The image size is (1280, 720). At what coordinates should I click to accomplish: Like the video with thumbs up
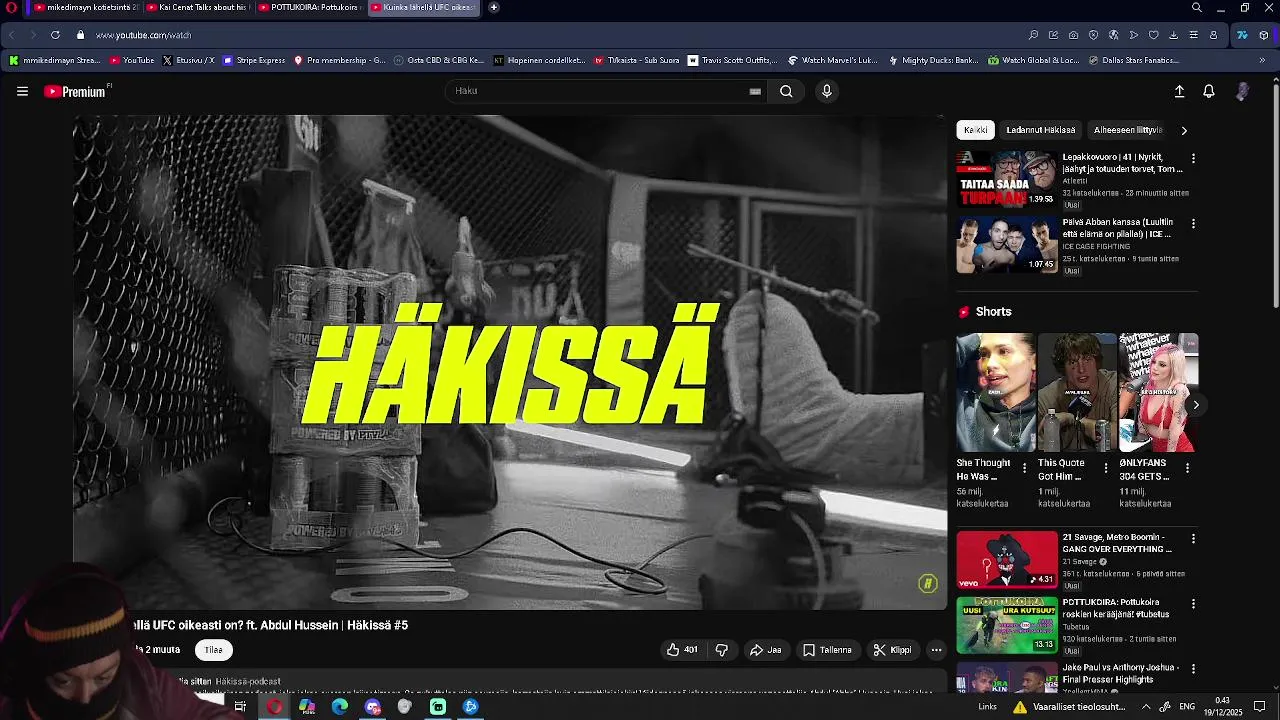click(x=683, y=650)
